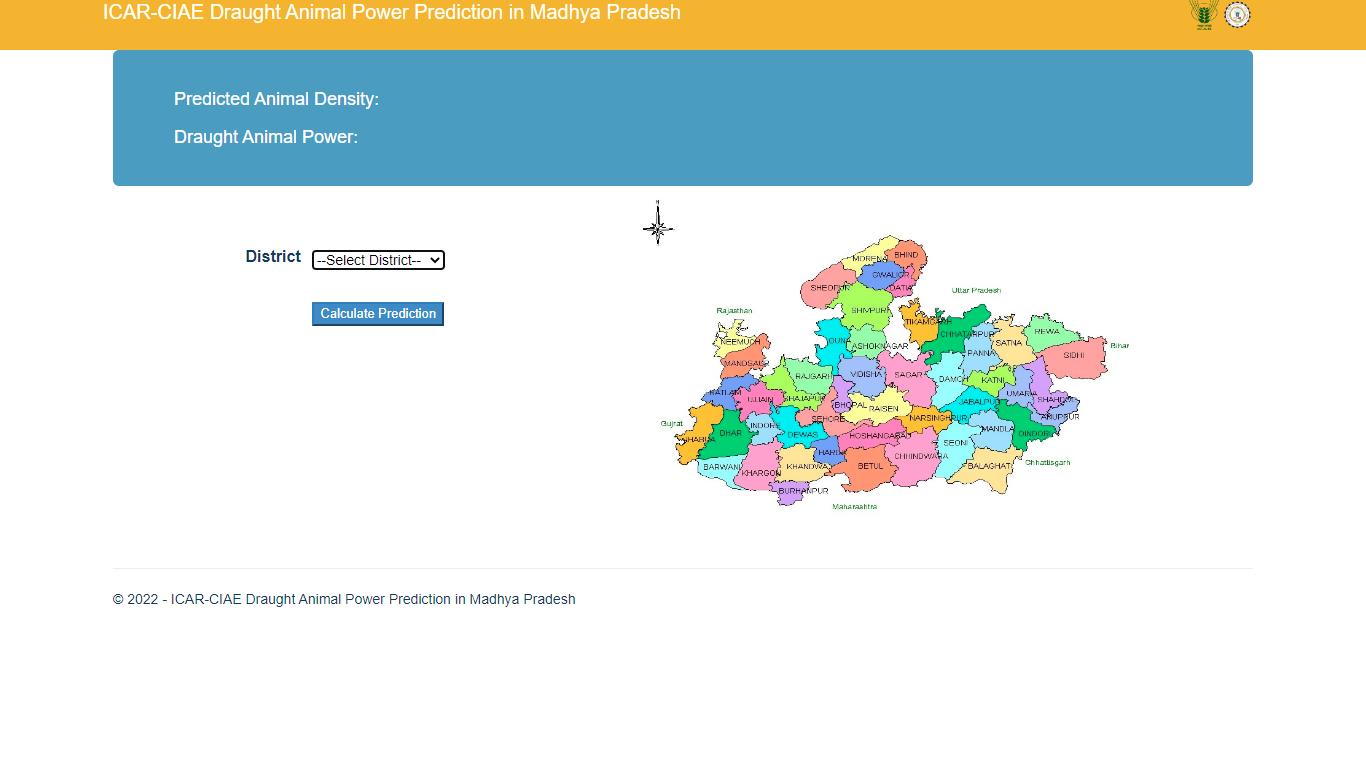Pick Balaghat district on the map
Viewport: 1366px width, 768px height.
[988, 467]
